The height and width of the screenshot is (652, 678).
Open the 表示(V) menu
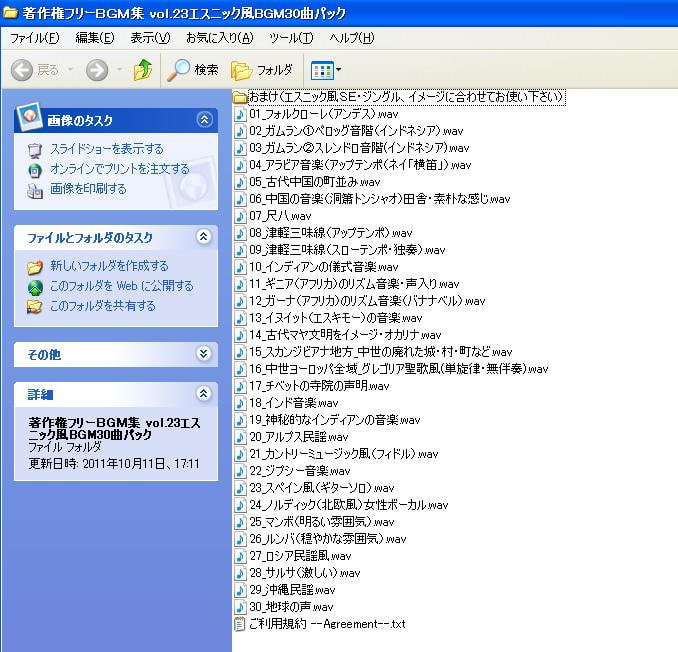click(150, 38)
